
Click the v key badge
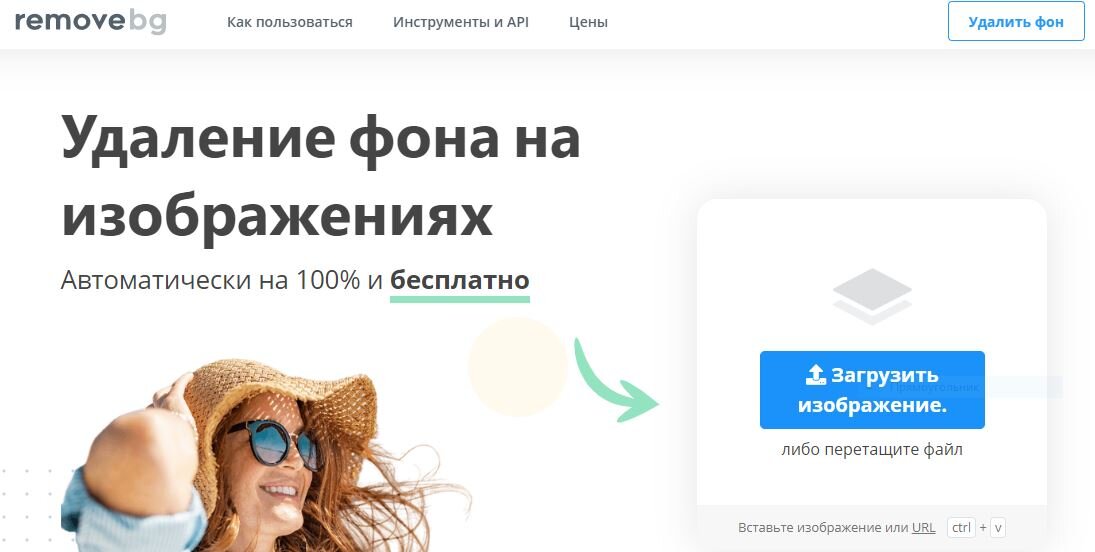pyautogui.click(x=998, y=528)
